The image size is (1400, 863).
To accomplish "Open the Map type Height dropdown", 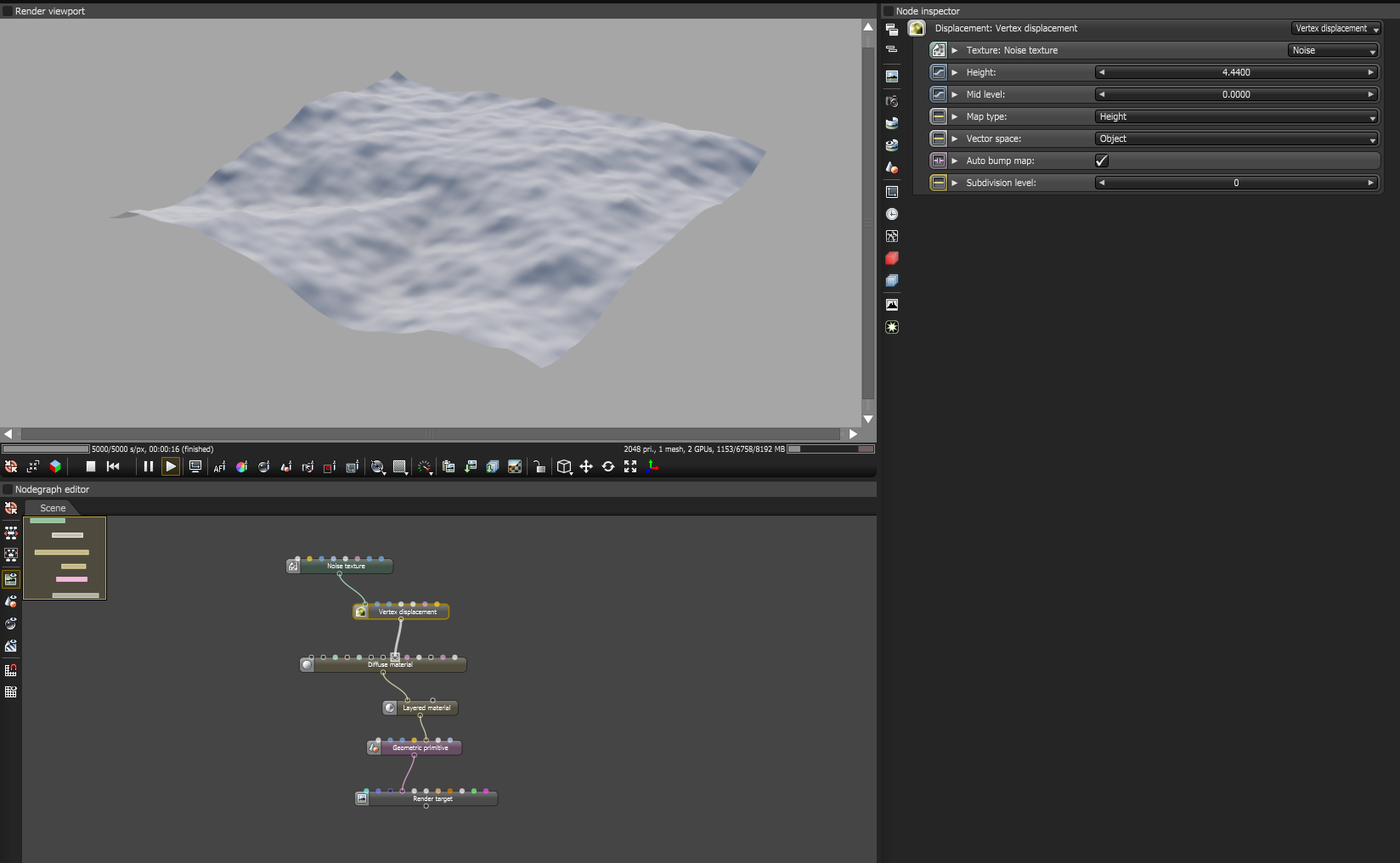I will click(x=1237, y=116).
